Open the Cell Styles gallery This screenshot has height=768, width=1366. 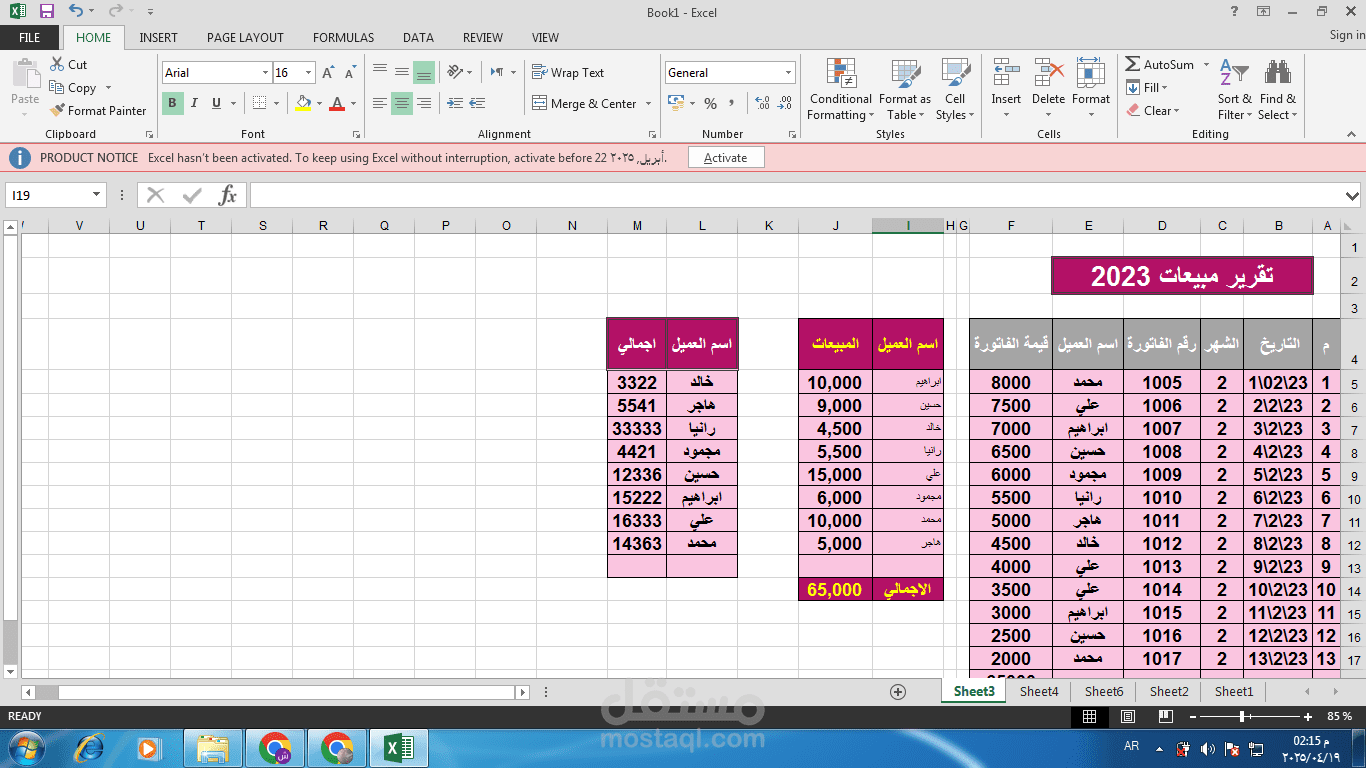pos(955,90)
